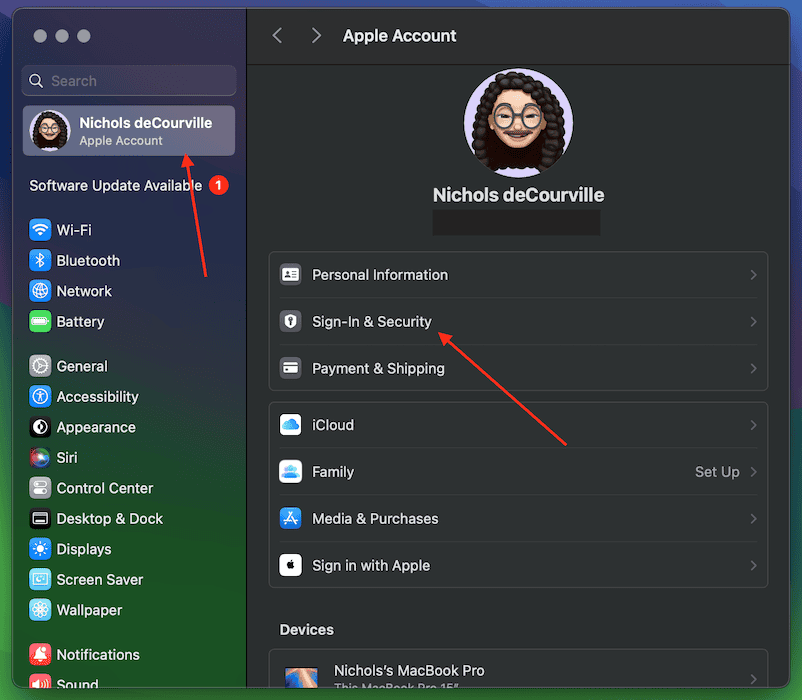This screenshot has height=700, width=802.
Task: Go to Appearance settings
Action: pyautogui.click(x=95, y=428)
